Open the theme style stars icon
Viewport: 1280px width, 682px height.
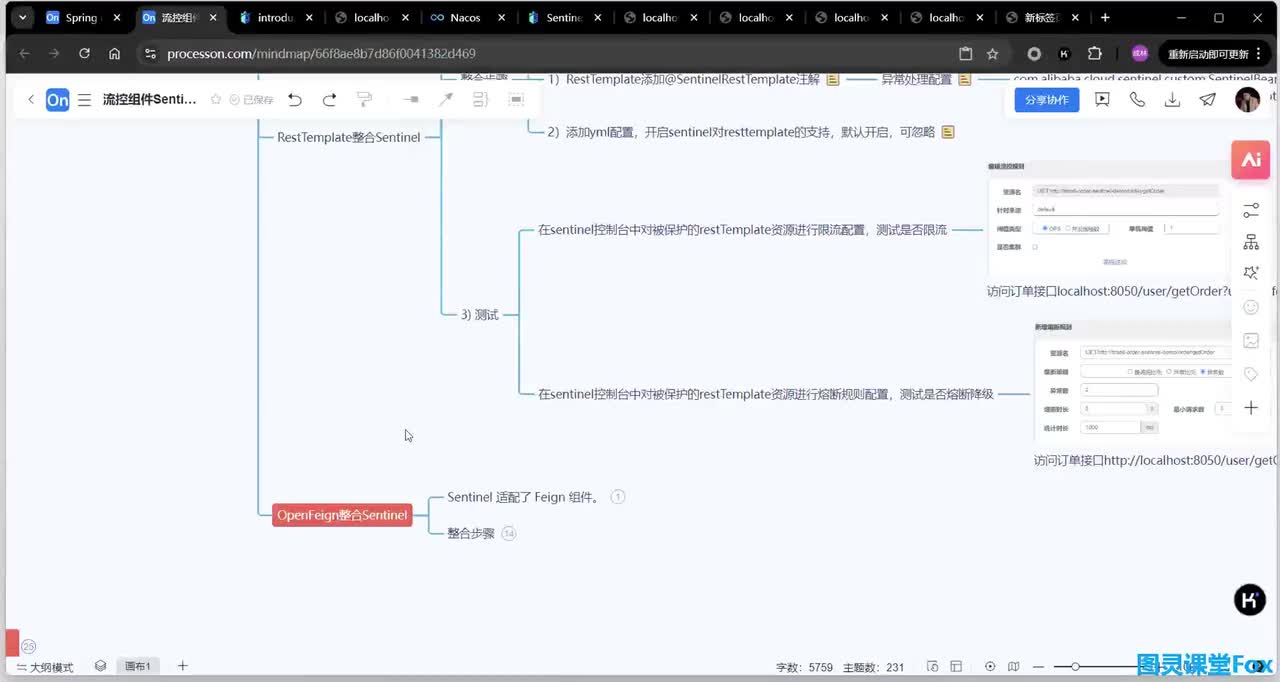click(x=1251, y=273)
